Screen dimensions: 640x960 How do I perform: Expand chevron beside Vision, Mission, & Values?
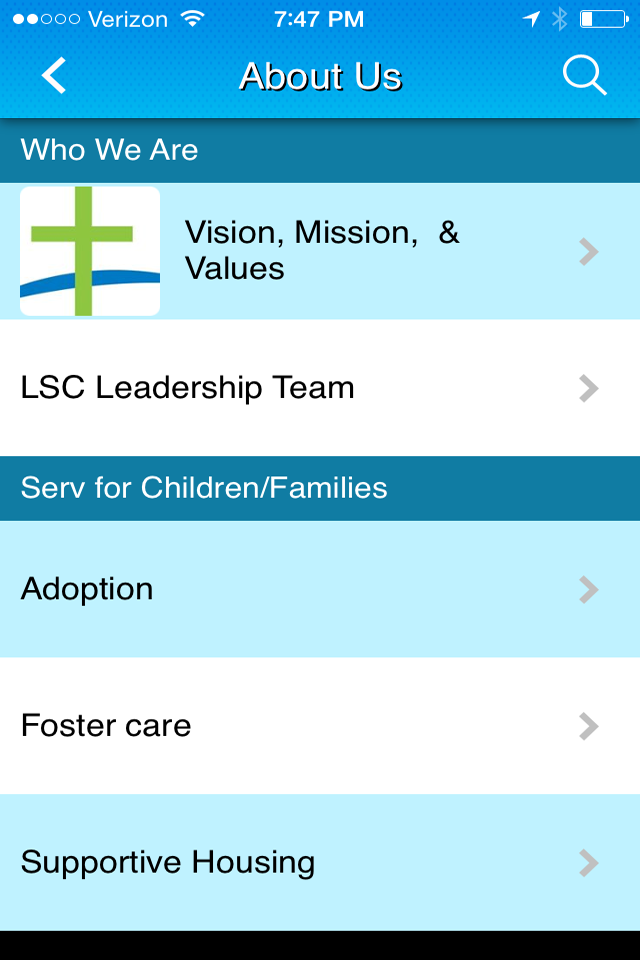click(589, 252)
